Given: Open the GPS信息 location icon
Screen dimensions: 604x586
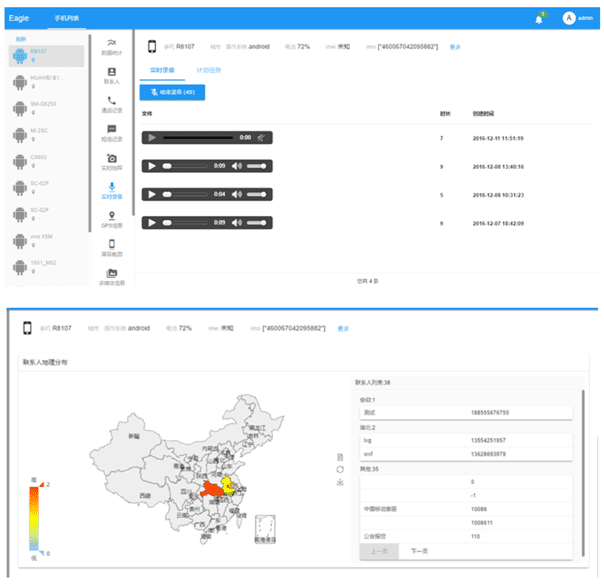Looking at the screenshot, I should point(111,216).
